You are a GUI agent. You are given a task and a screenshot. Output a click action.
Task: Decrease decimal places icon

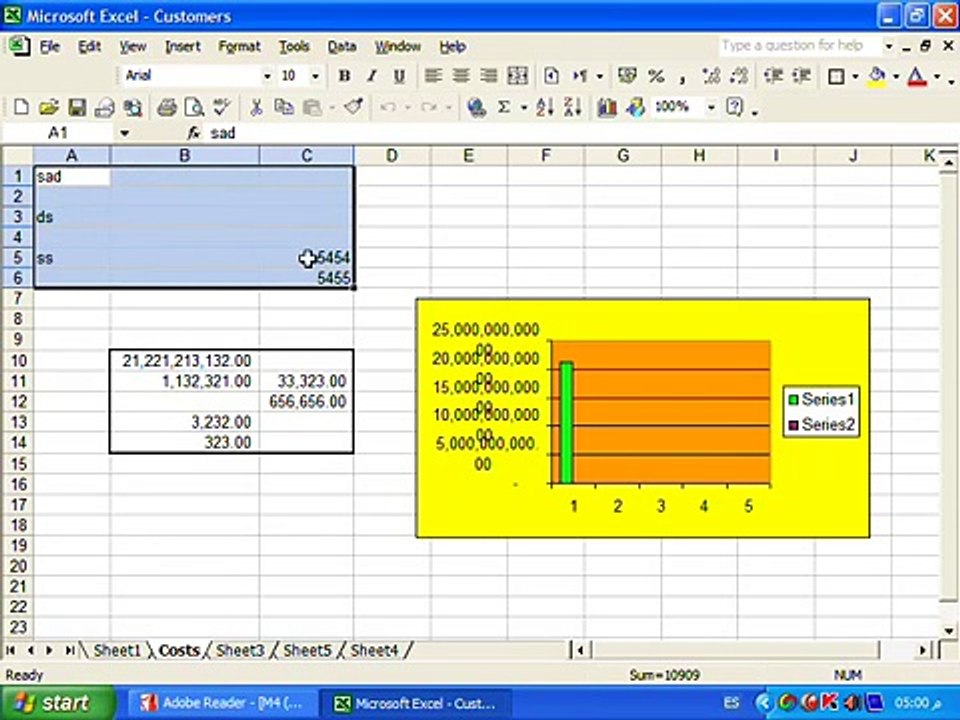coord(739,76)
